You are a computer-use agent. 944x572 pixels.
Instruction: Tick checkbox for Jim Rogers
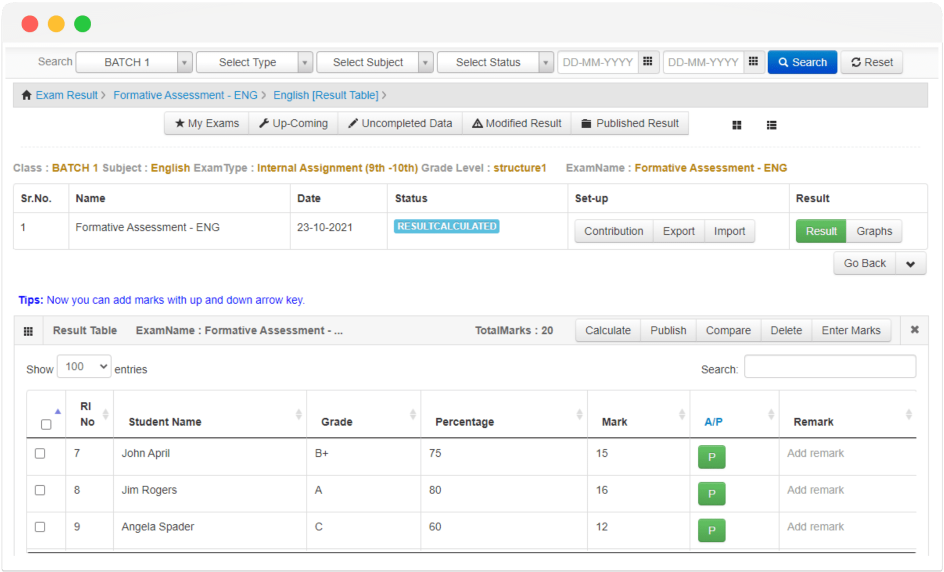click(40, 490)
